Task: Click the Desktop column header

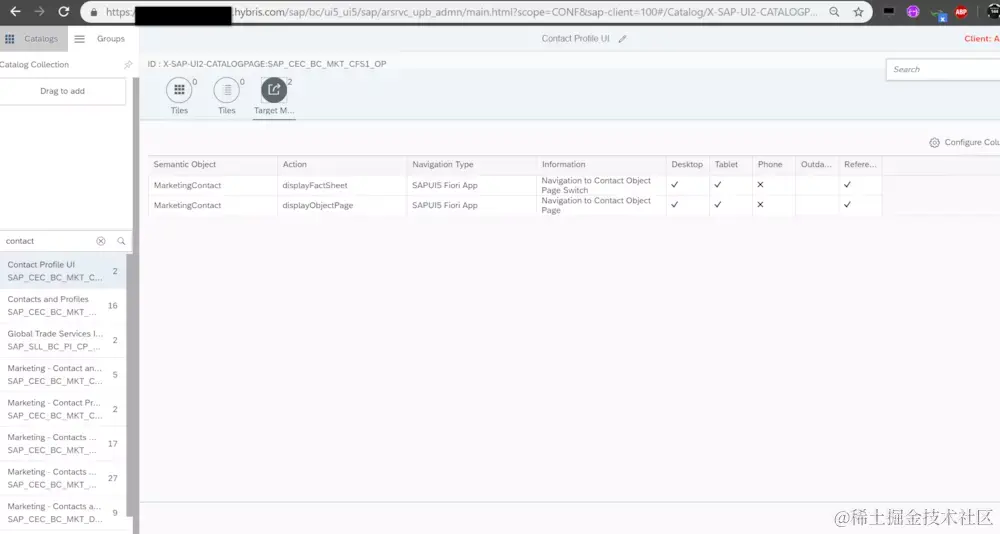Action: click(x=688, y=165)
